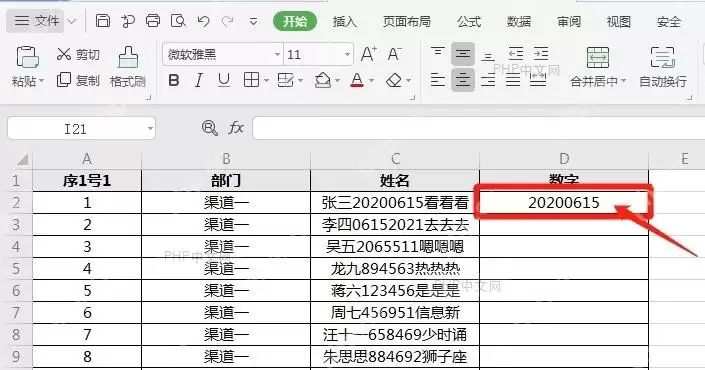Viewport: 705px width, 370px height.
Task: Click the justify alignment icon
Action: point(513,80)
